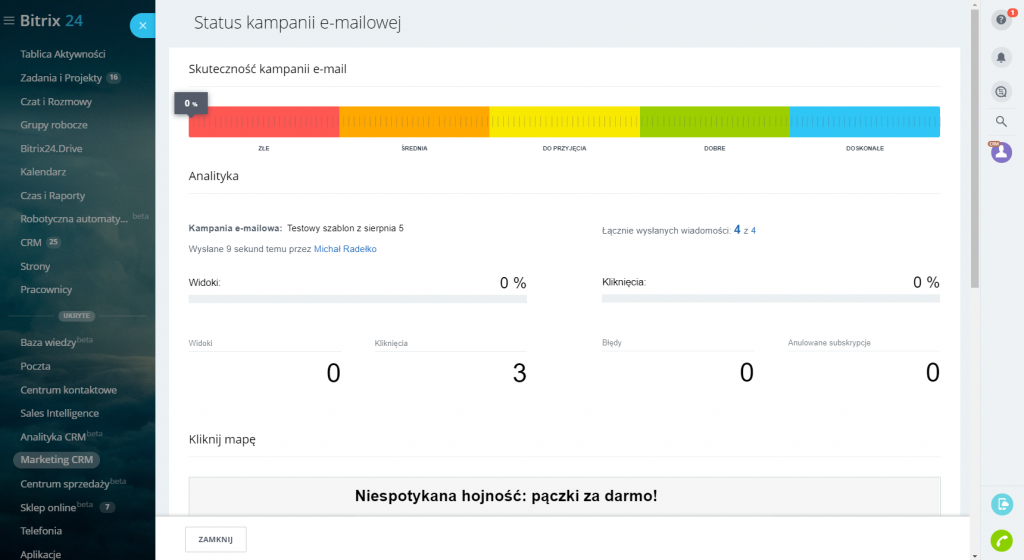Click the help question mark icon
The image size is (1024, 560).
(1001, 21)
